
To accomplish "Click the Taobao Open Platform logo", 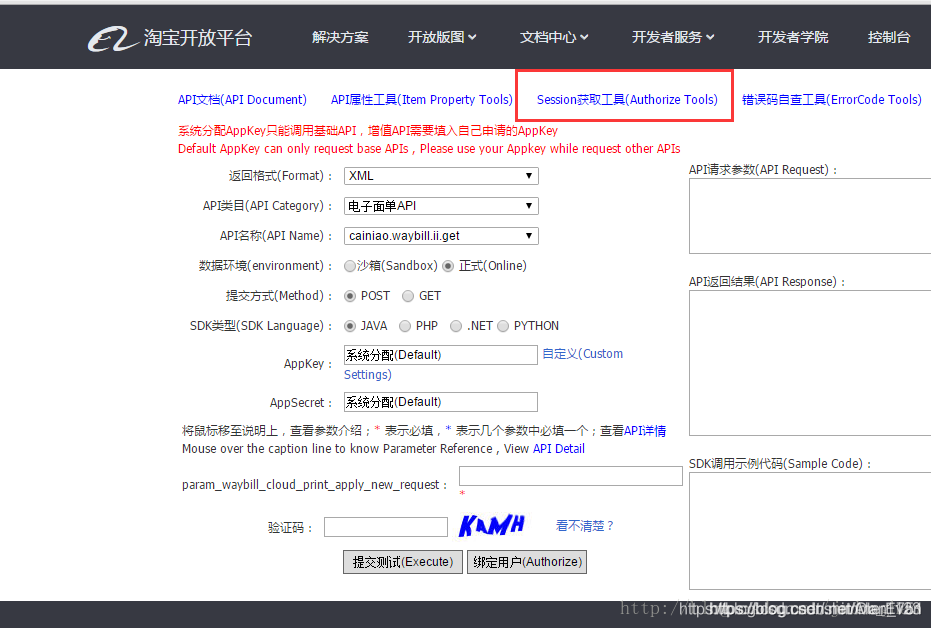I will [170, 37].
